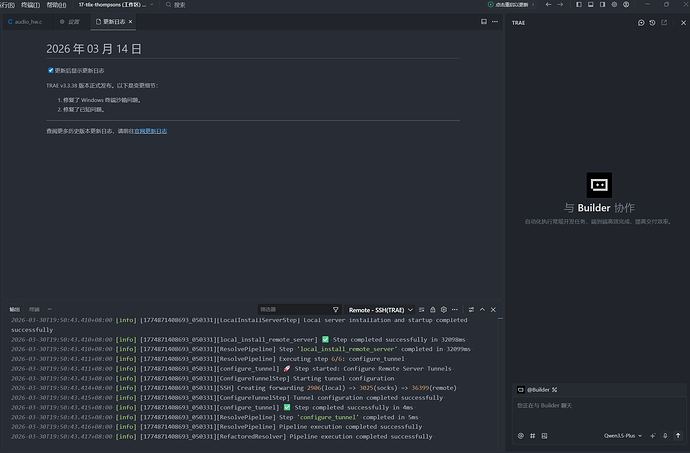Open the 终端 menu

pyautogui.click(x=30, y=5)
